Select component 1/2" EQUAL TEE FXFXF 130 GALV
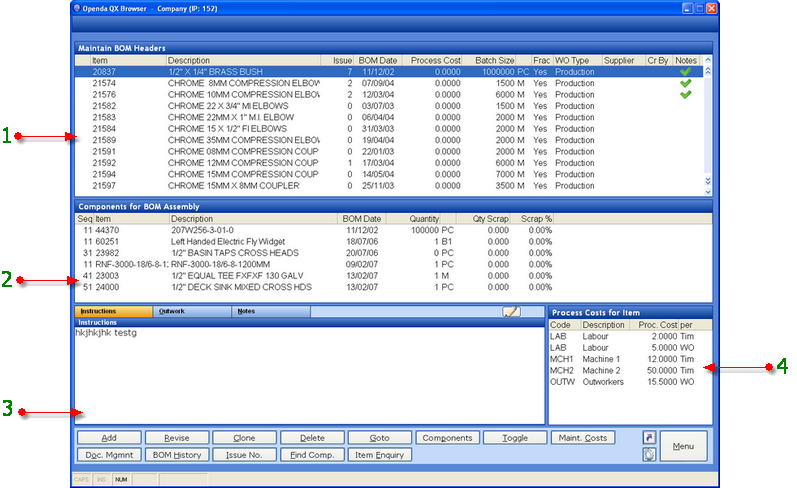Image resolution: width=797 pixels, height=488 pixels. [x=393, y=276]
